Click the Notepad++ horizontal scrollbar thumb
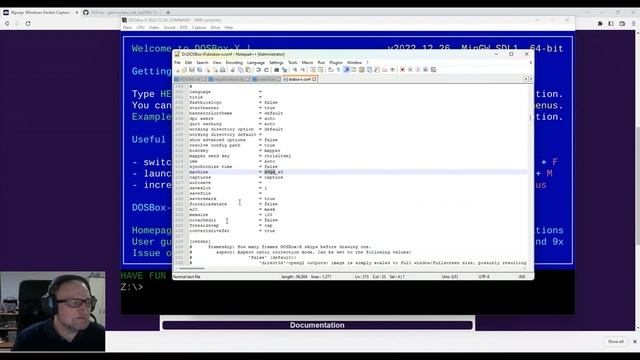The width and height of the screenshot is (640, 360). click(192, 269)
